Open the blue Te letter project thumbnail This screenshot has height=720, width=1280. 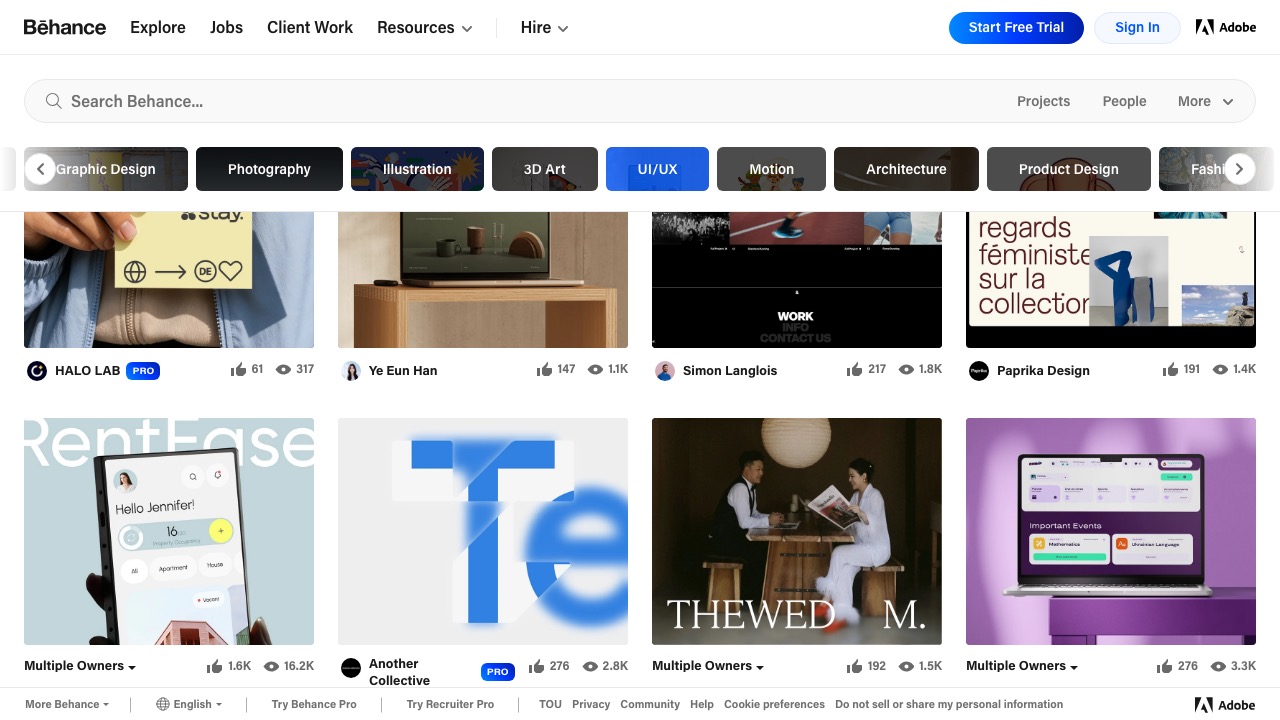tap(483, 531)
